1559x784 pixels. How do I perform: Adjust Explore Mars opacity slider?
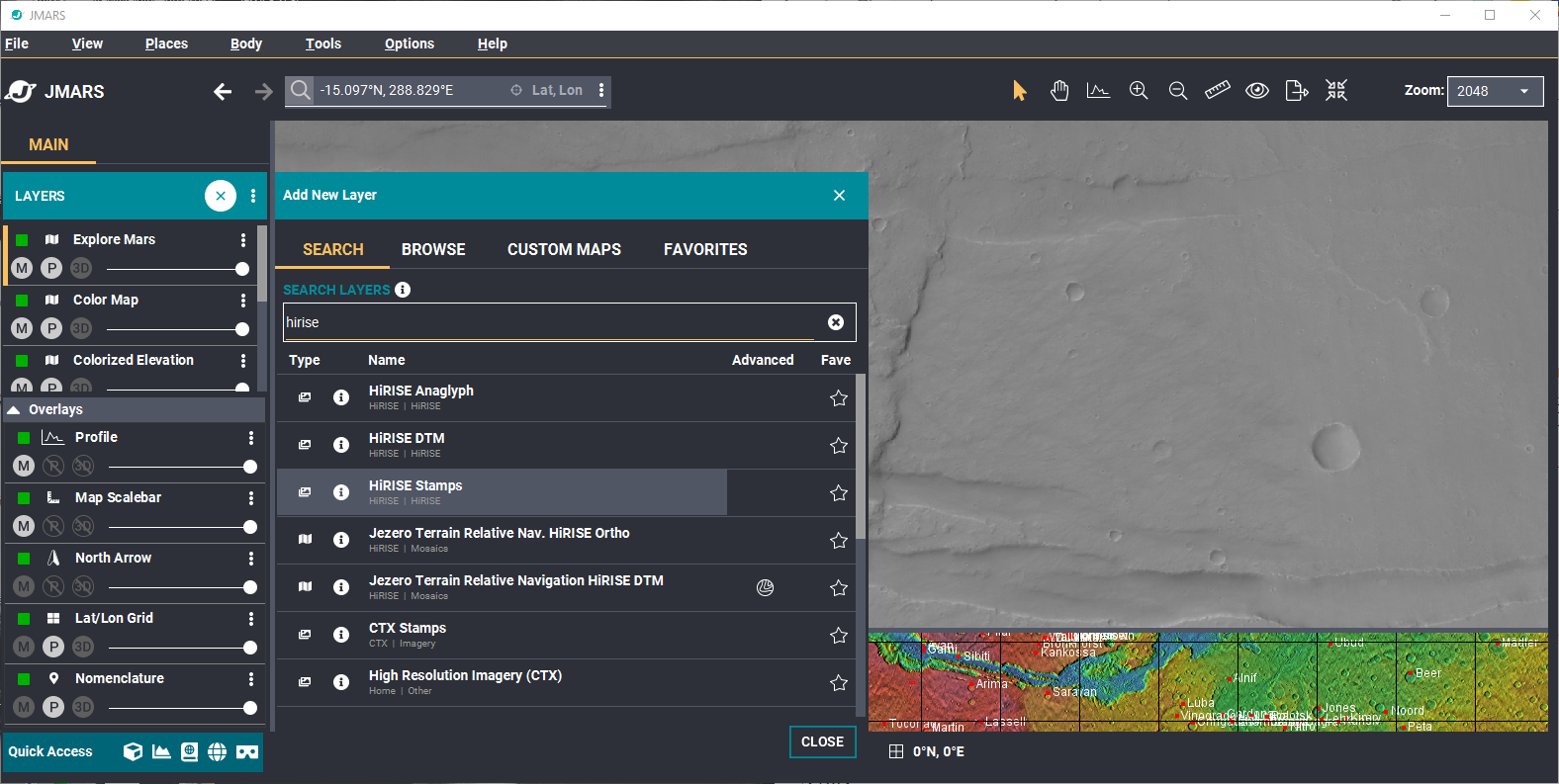(x=178, y=269)
